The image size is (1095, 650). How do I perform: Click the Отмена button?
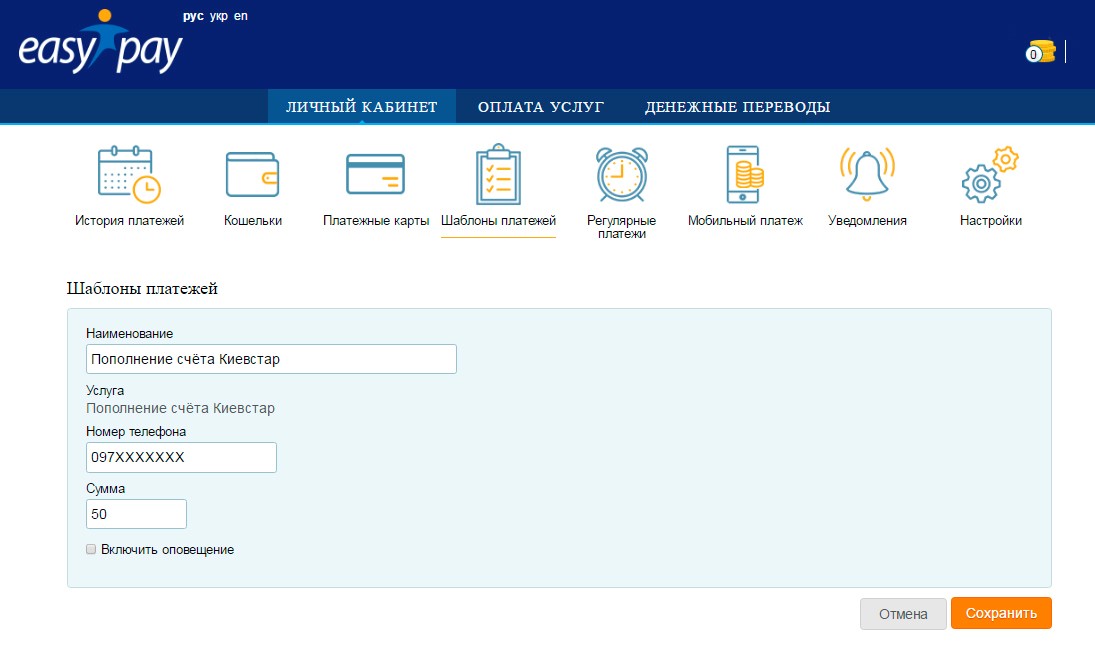coord(903,614)
